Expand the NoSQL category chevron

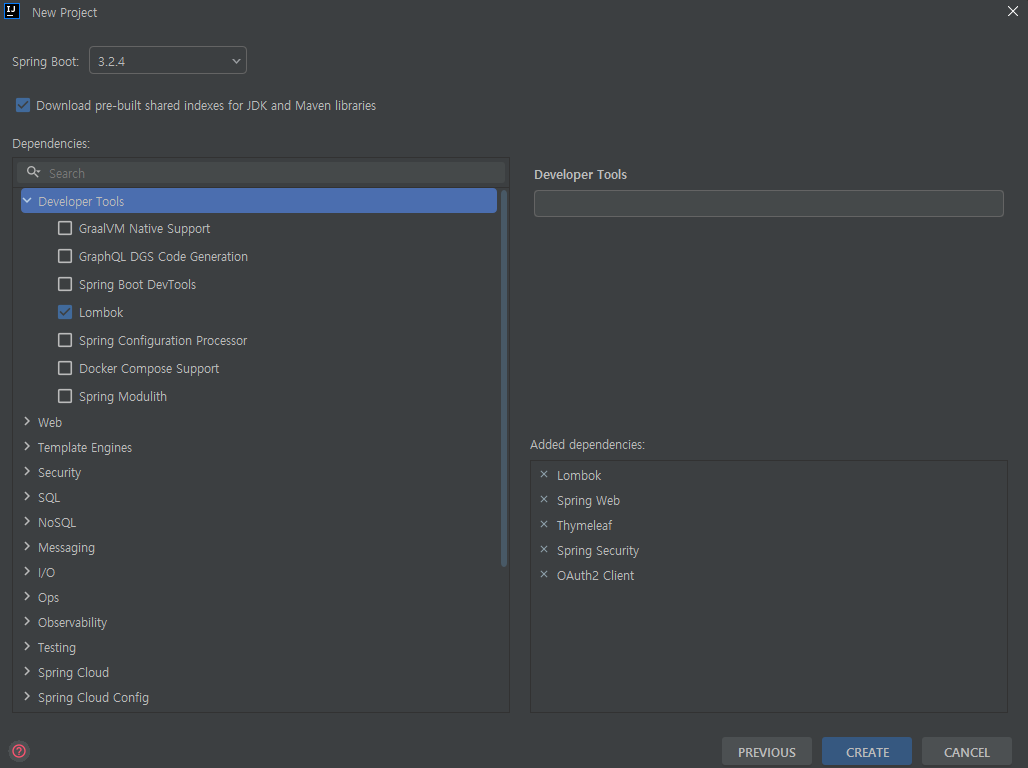tap(27, 521)
